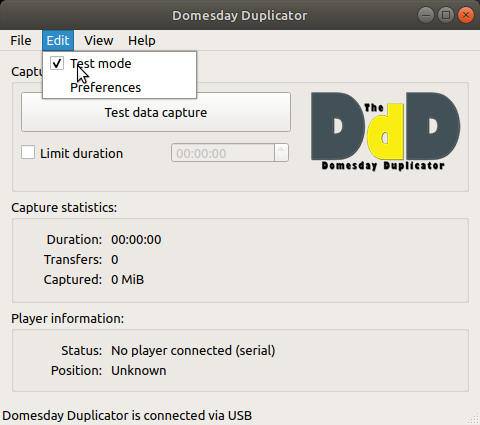Maximize the Domesday Duplicator window
Image resolution: width=480 pixels, height=425 pixels.
click(x=446, y=15)
